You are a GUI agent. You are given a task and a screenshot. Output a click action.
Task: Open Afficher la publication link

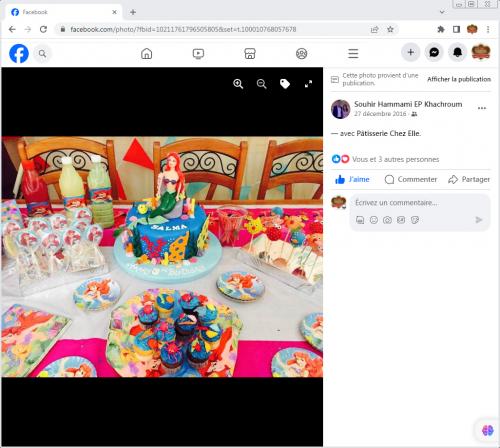pyautogui.click(x=459, y=79)
